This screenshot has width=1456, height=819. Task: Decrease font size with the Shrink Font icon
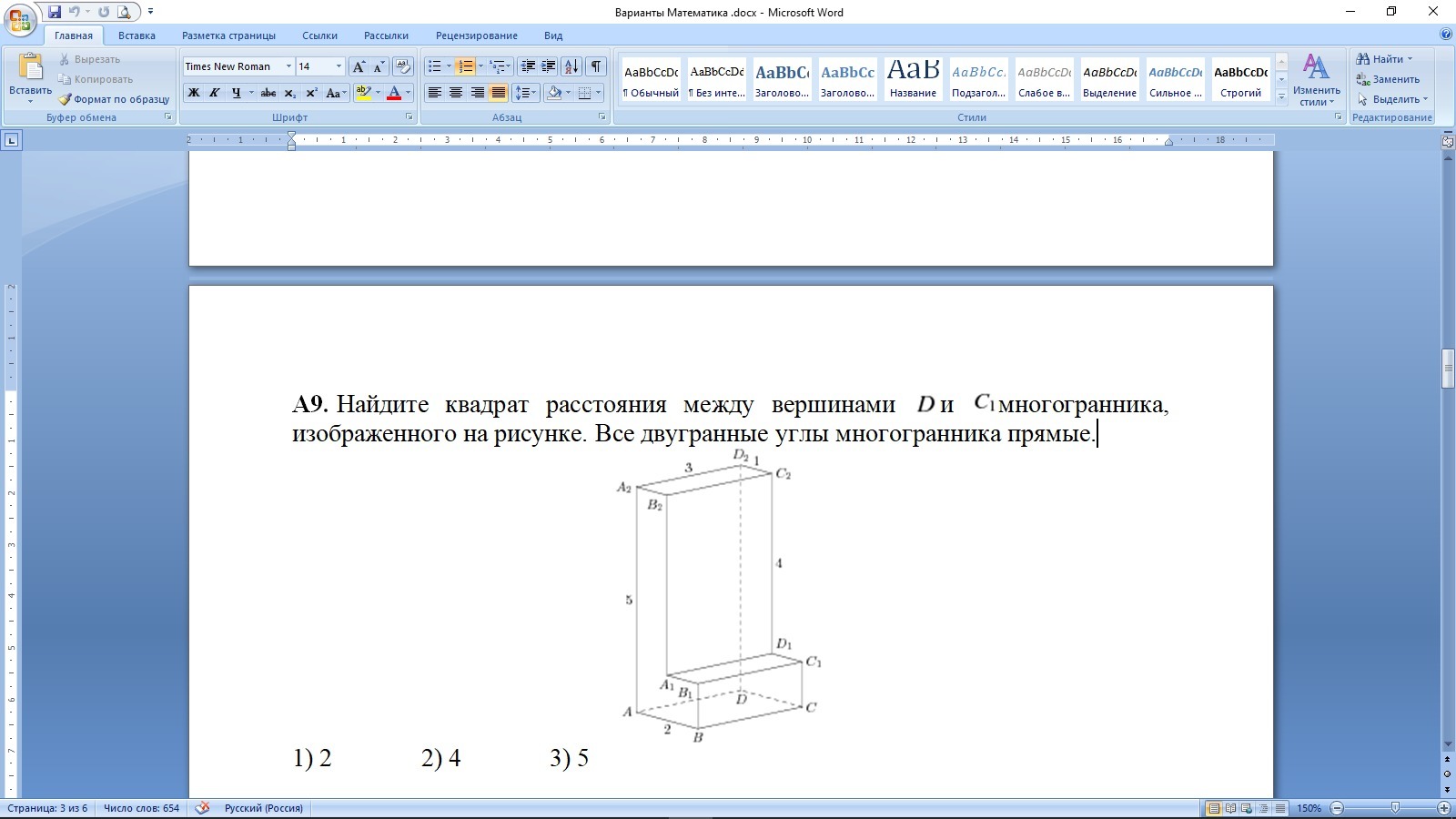(379, 66)
